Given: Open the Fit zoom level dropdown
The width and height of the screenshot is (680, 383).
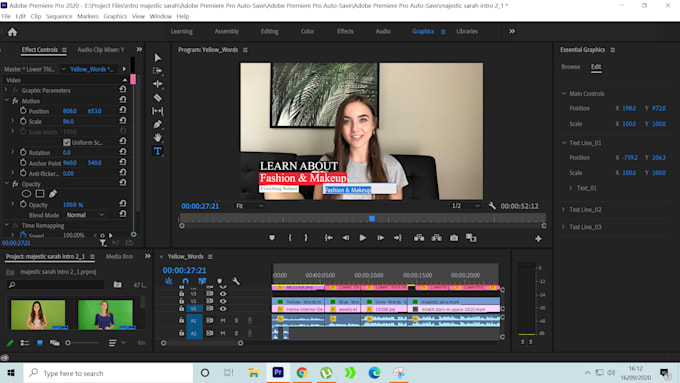Looking at the screenshot, I should point(249,206).
